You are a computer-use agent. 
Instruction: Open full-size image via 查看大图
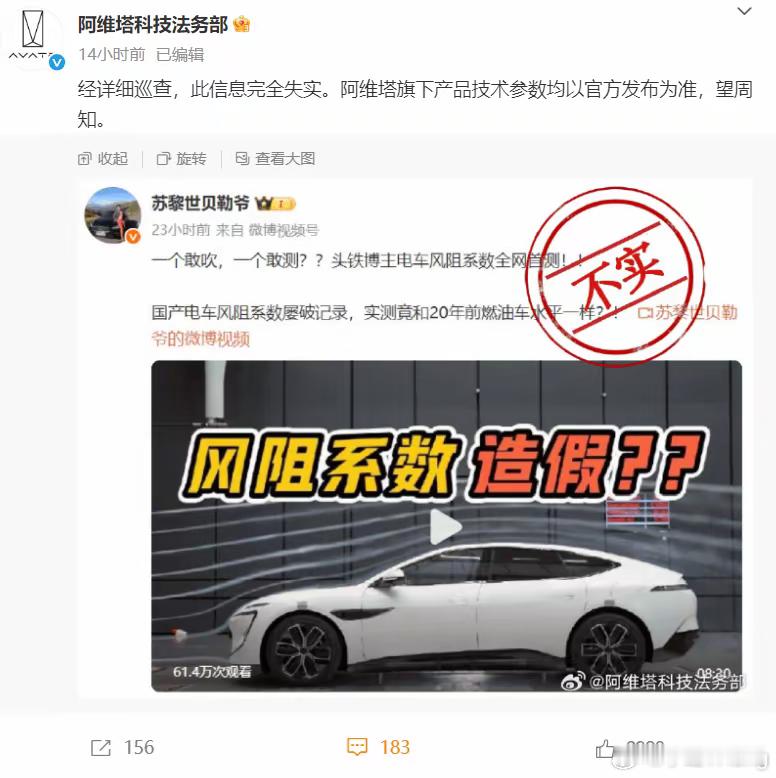click(275, 159)
